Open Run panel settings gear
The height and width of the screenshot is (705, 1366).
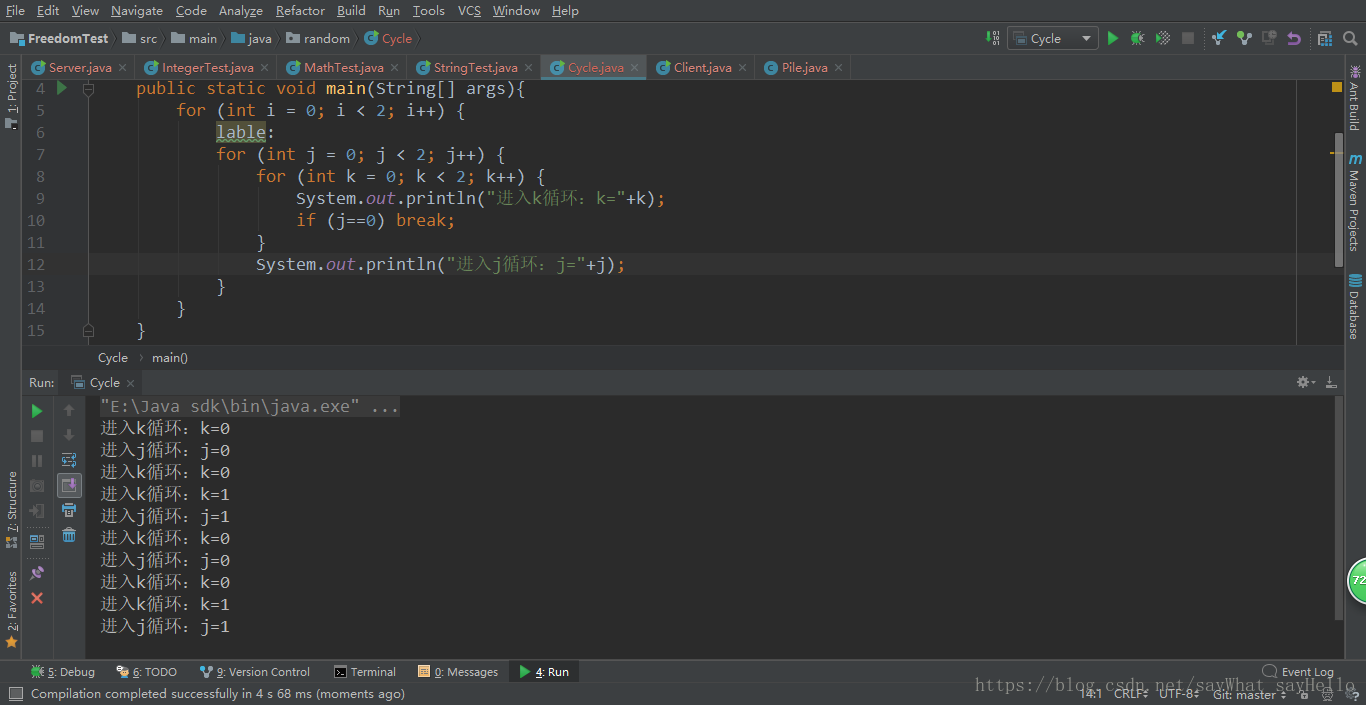click(1305, 382)
